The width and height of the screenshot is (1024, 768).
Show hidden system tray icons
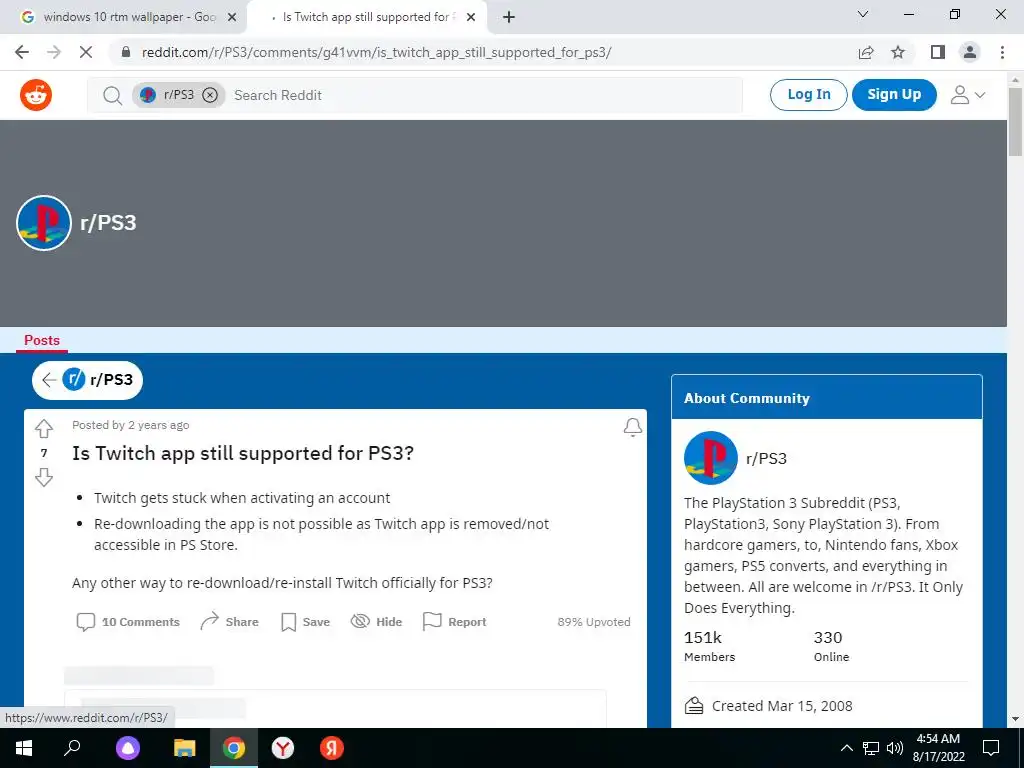[846, 748]
